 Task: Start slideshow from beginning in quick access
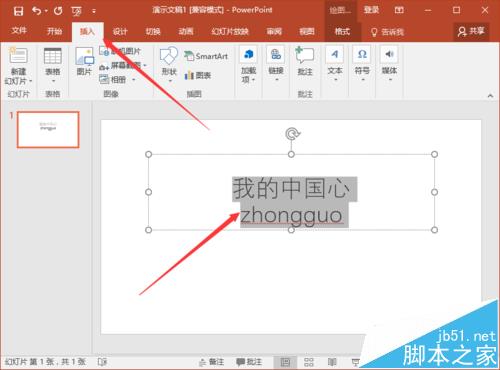coord(76,11)
